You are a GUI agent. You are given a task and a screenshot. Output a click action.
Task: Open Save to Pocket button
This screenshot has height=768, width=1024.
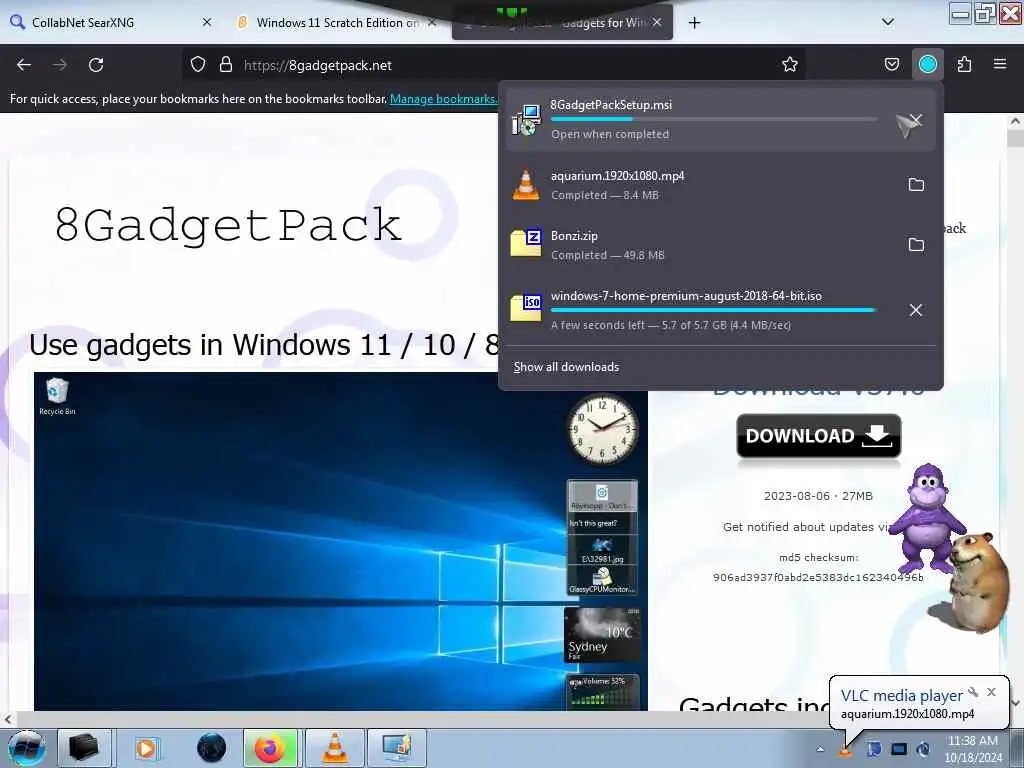click(891, 65)
